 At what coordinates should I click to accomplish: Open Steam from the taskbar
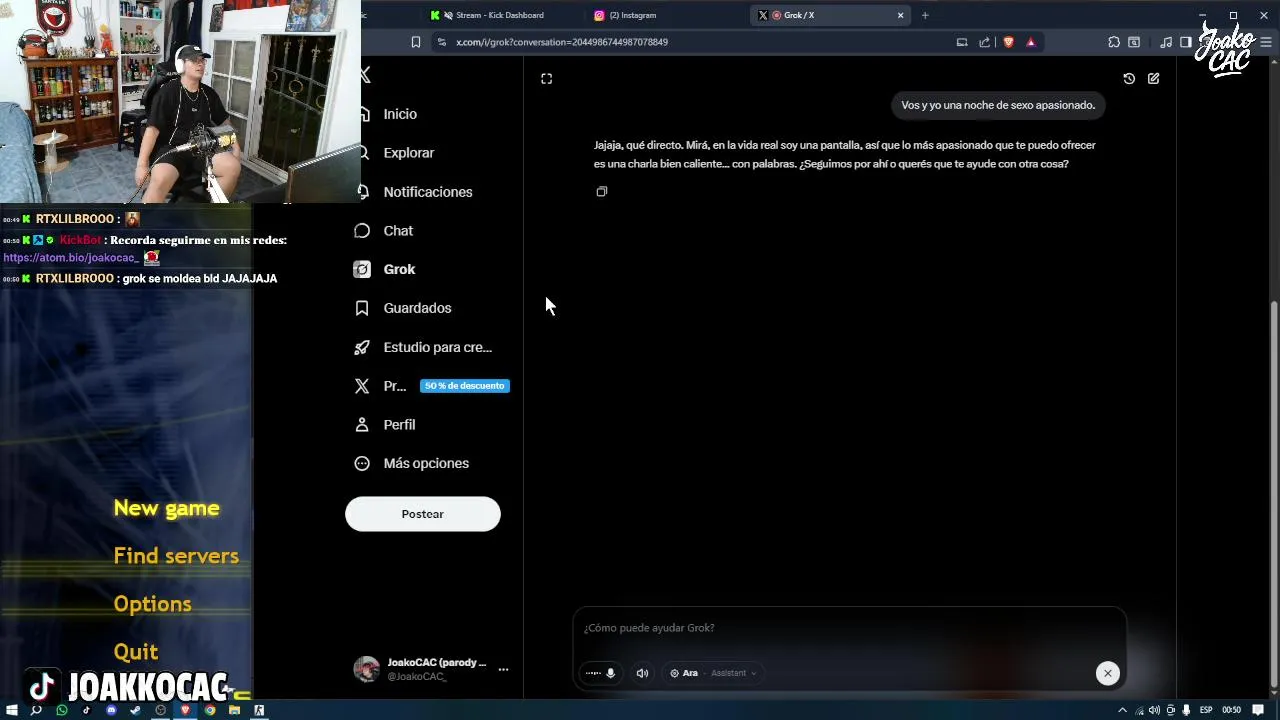click(135, 710)
